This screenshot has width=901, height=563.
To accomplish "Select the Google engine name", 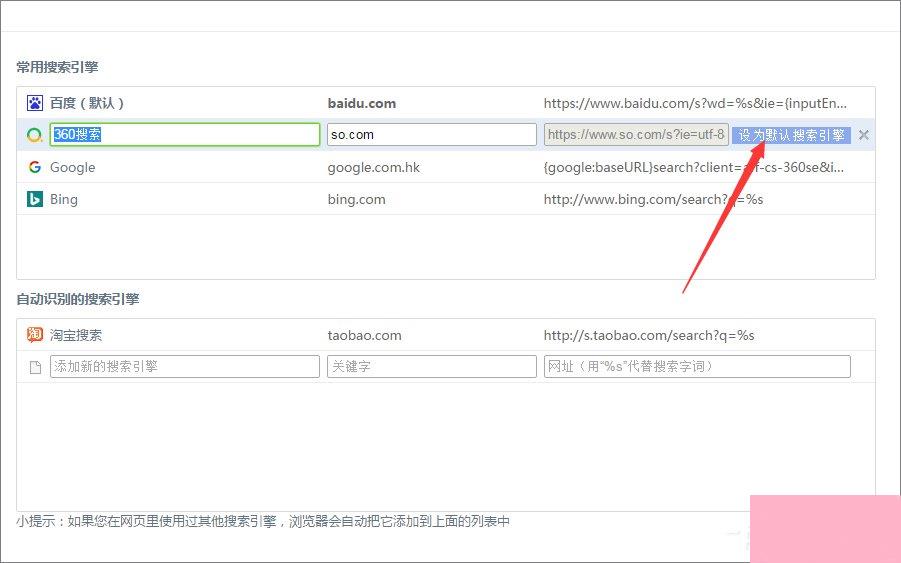I will click(x=72, y=167).
